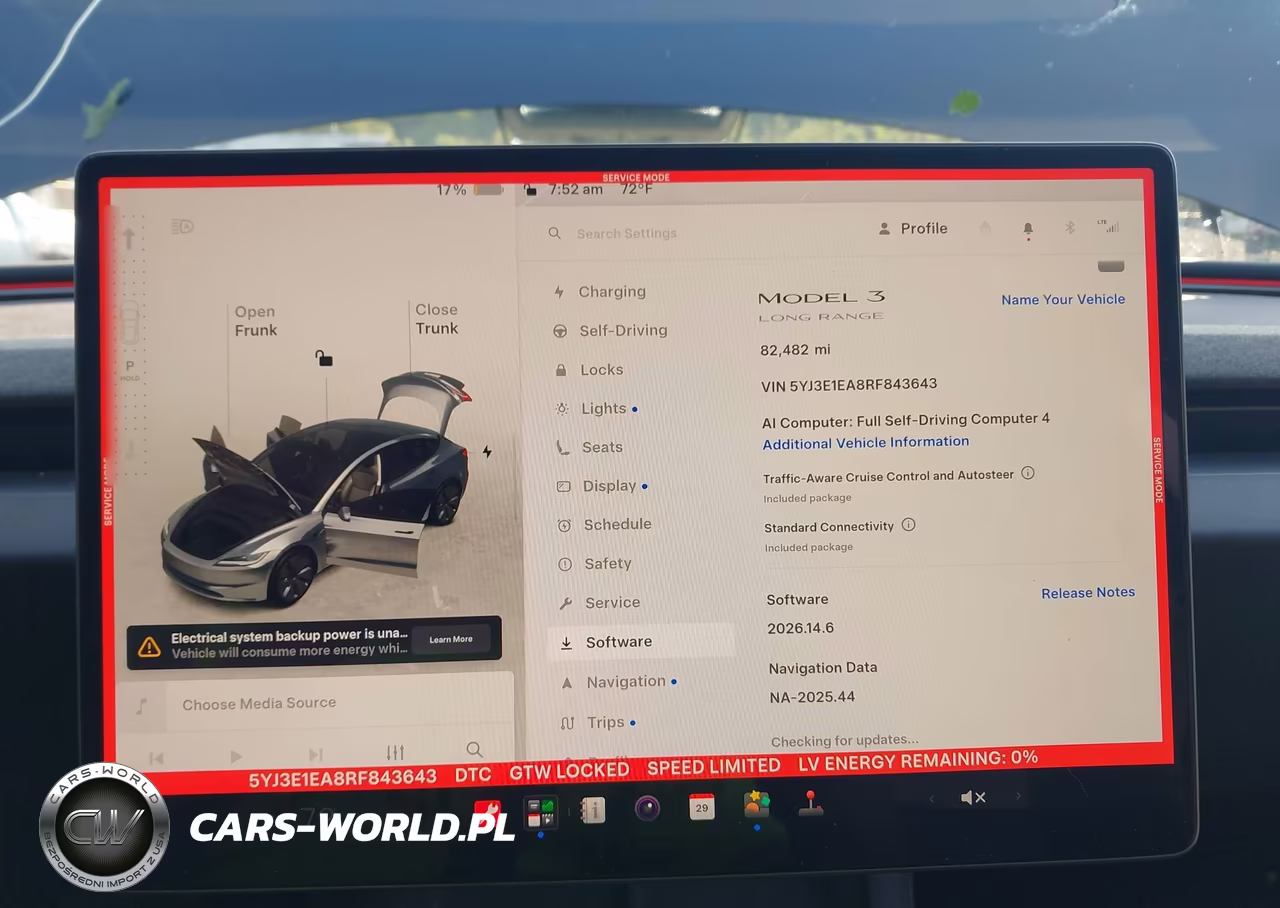Tap the music note icon

pyautogui.click(x=141, y=706)
